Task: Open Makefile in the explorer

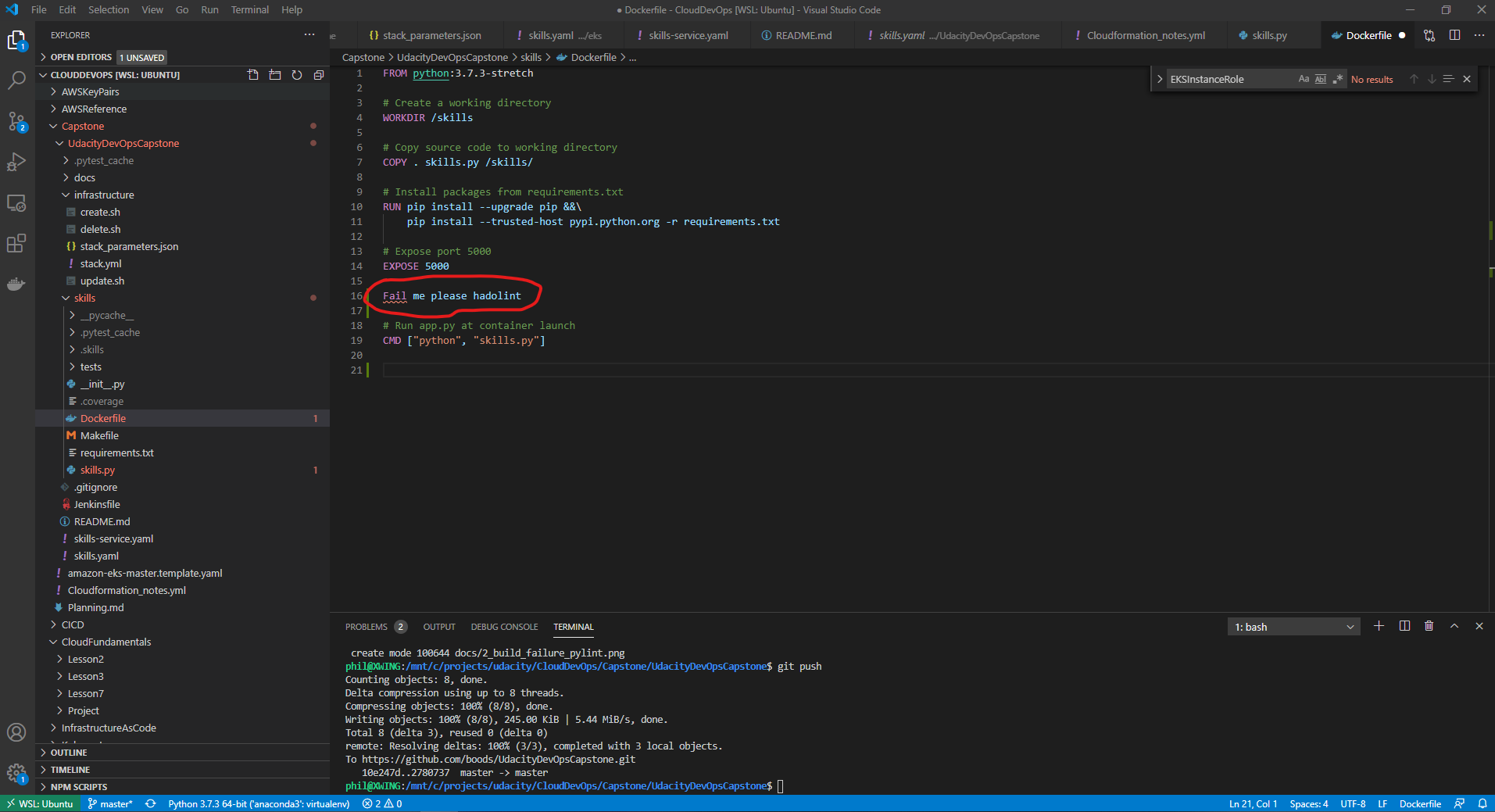Action: (x=182, y=435)
